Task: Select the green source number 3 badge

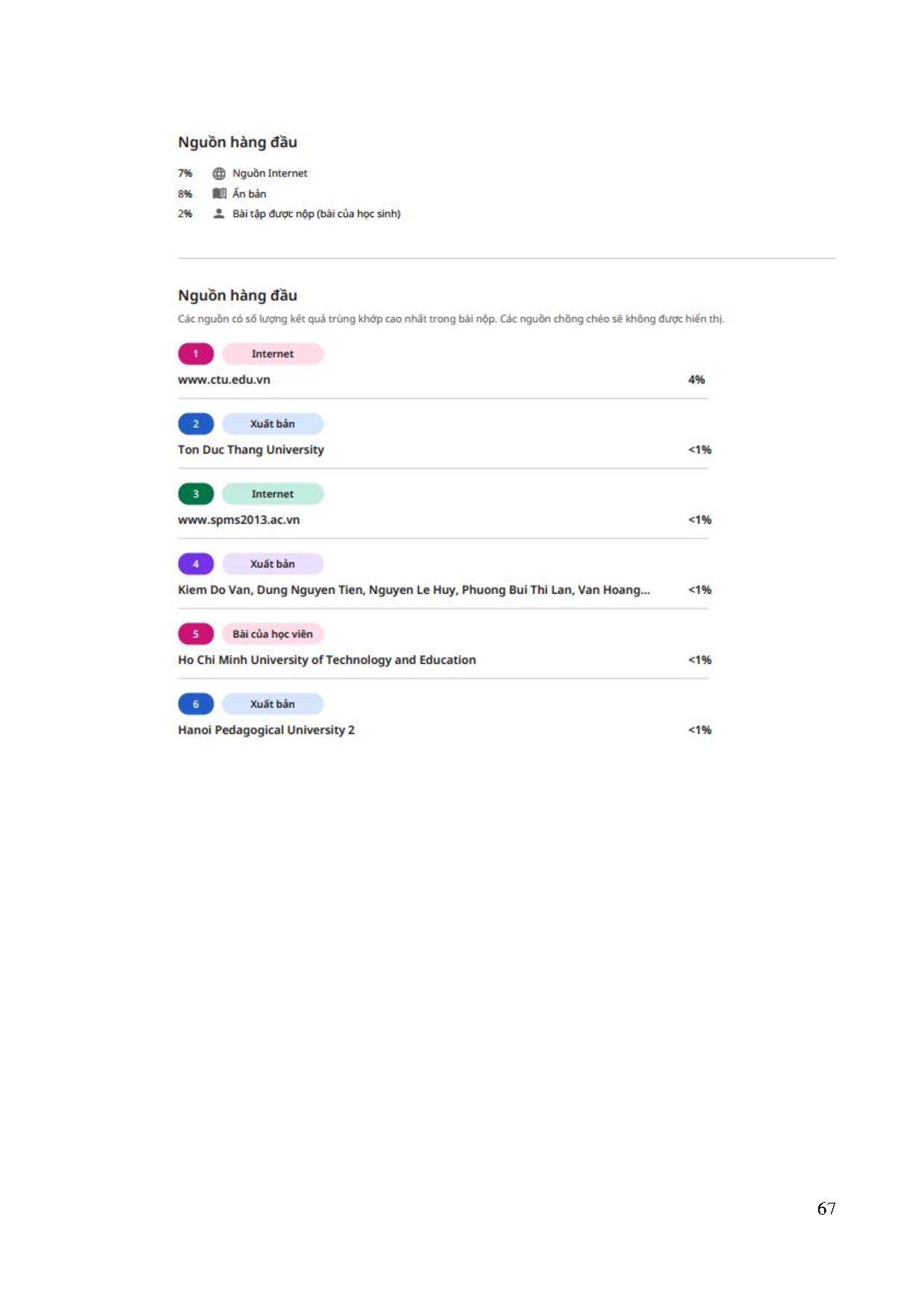Action: click(196, 494)
